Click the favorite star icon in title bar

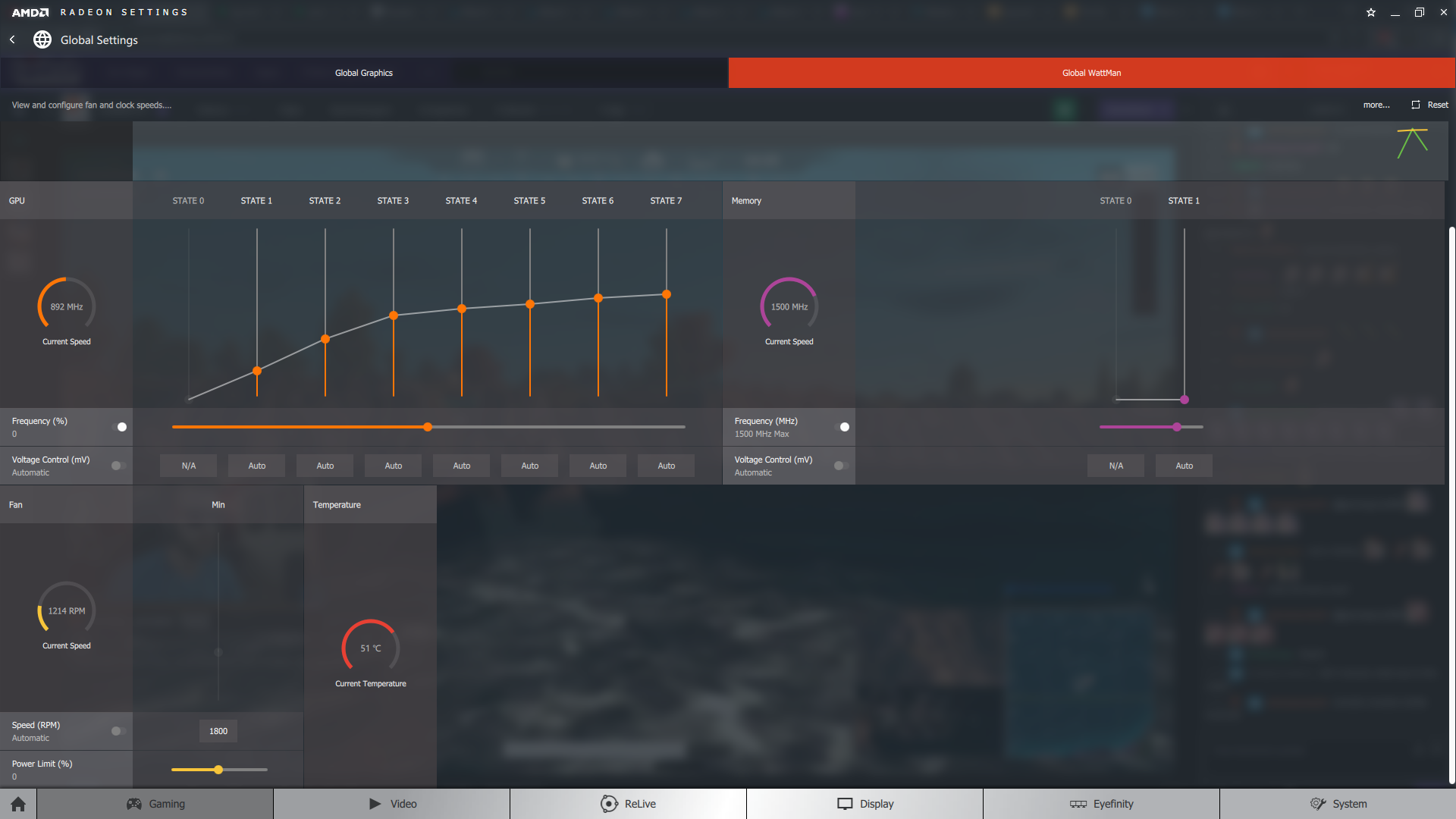point(1371,12)
